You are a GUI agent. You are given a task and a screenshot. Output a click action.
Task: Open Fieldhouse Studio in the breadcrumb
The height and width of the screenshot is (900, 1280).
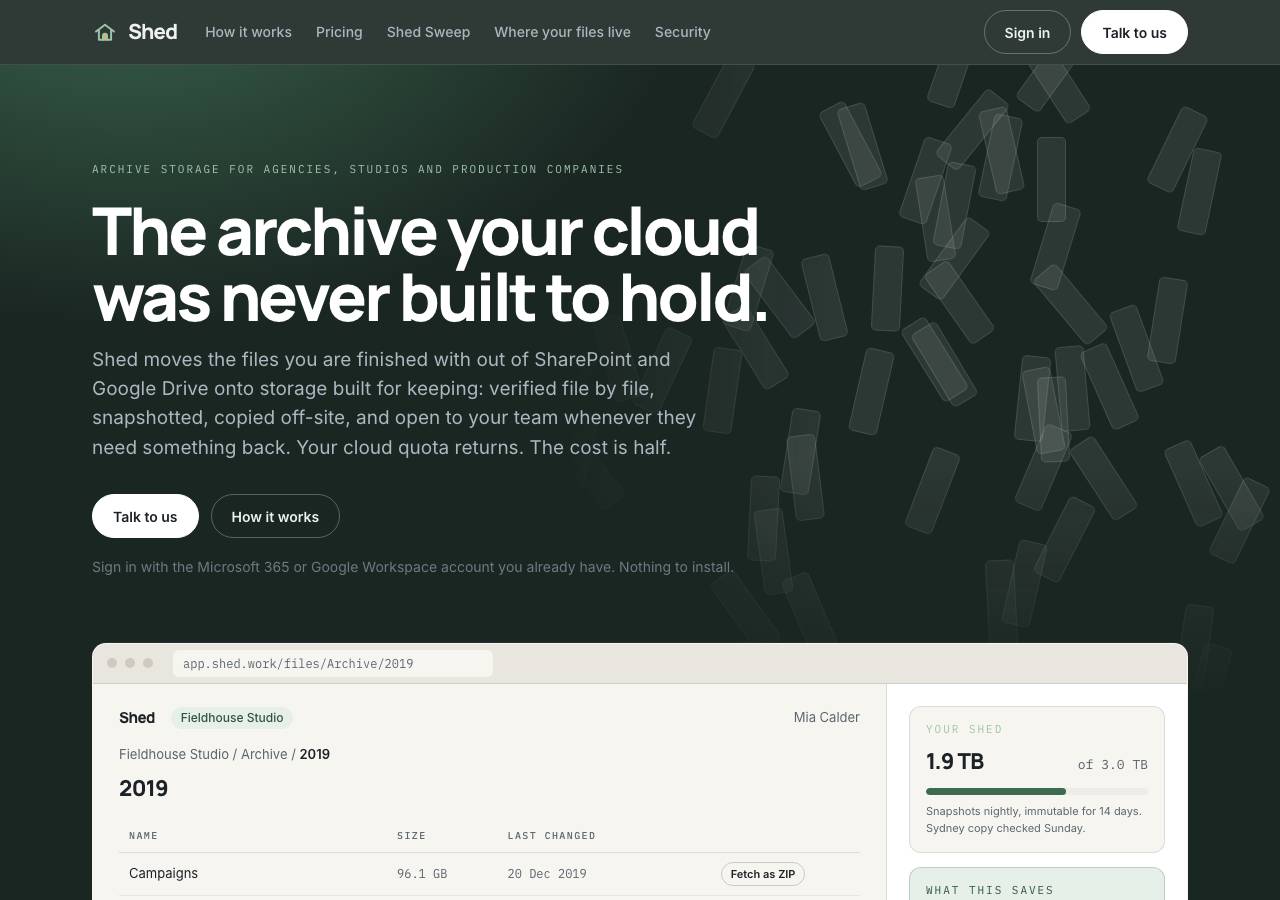tap(174, 754)
